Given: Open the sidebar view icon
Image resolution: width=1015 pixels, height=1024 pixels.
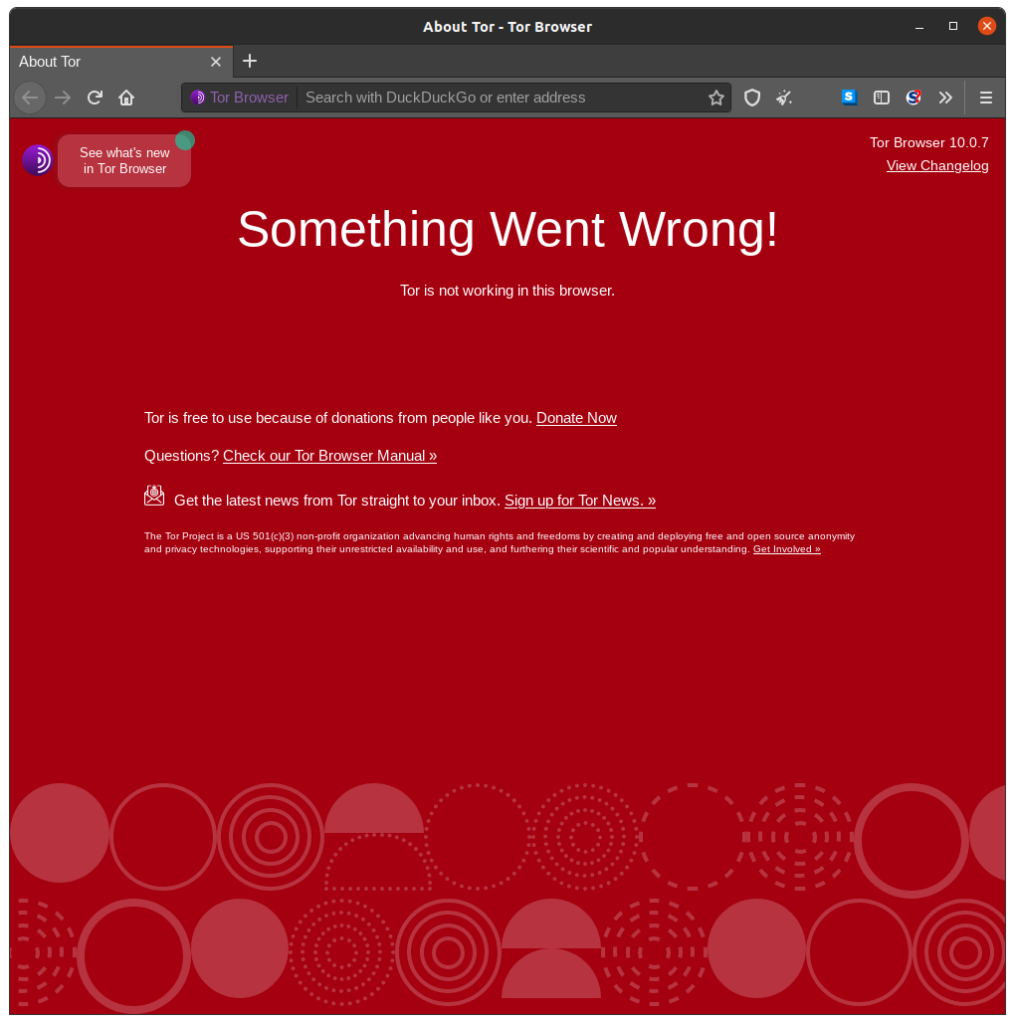Looking at the screenshot, I should [x=881, y=97].
